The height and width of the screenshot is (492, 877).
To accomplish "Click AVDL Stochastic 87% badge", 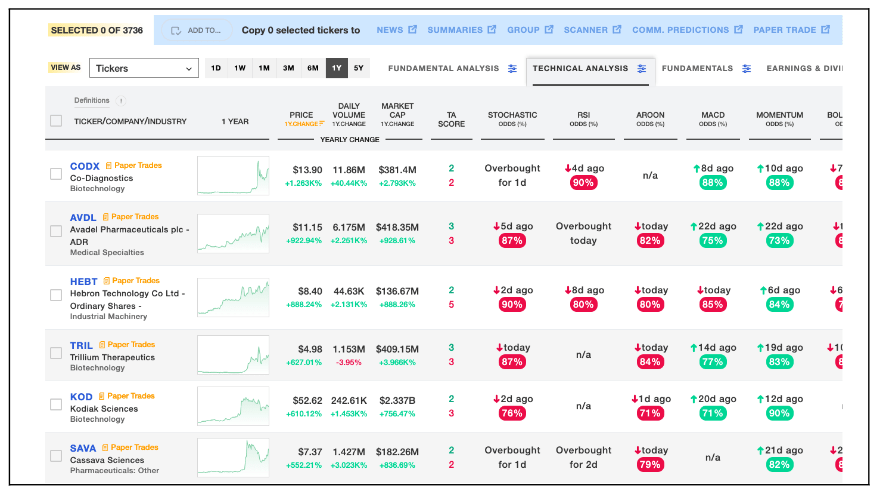I will pos(512,241).
